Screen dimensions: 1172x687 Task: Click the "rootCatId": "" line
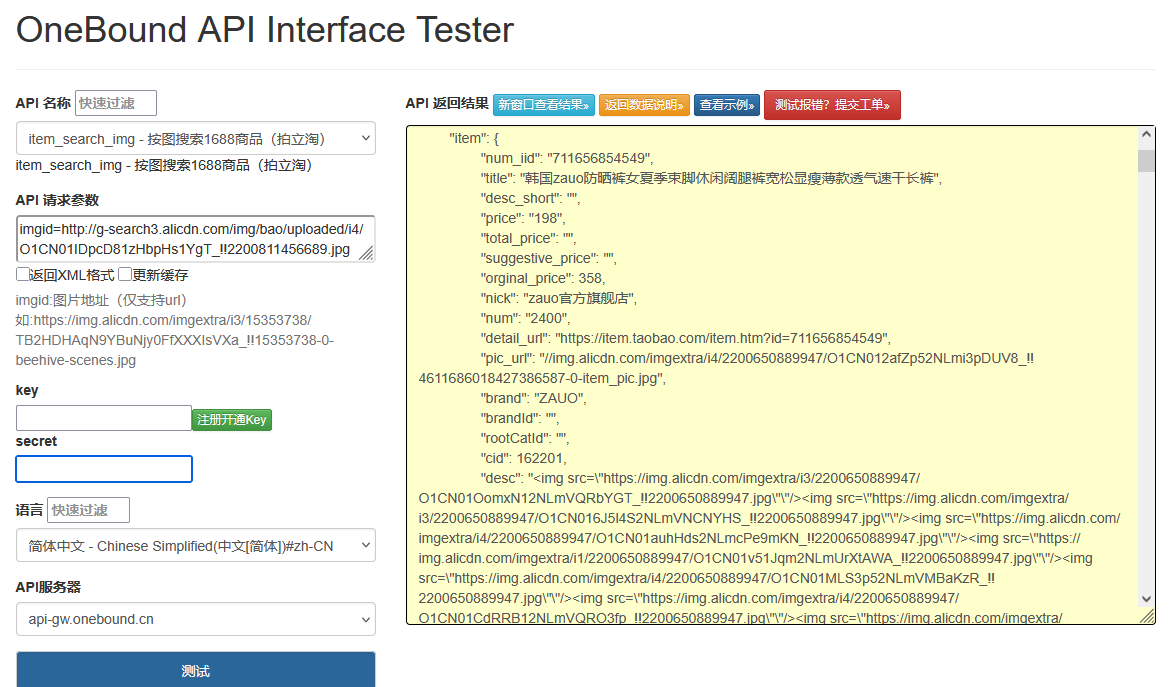click(525, 438)
